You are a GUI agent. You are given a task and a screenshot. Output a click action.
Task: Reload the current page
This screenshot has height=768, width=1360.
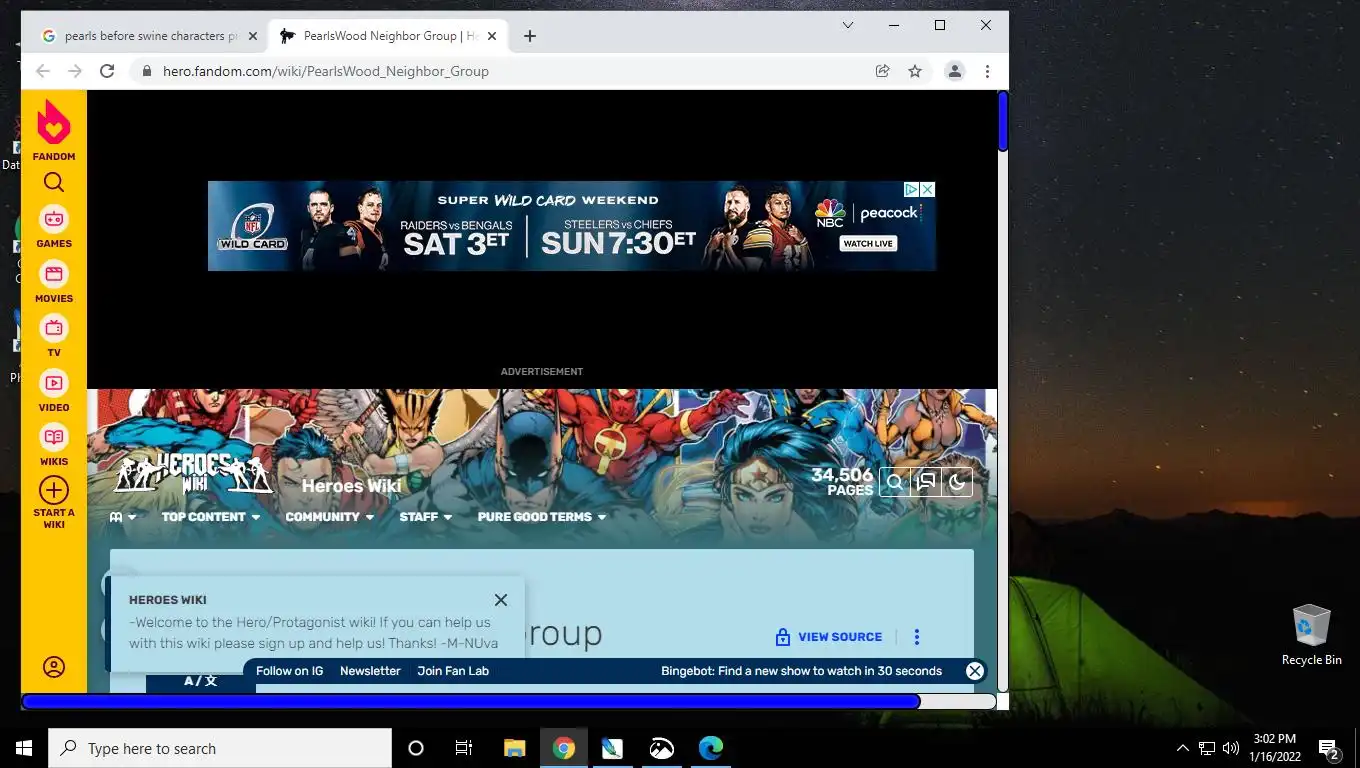[107, 71]
